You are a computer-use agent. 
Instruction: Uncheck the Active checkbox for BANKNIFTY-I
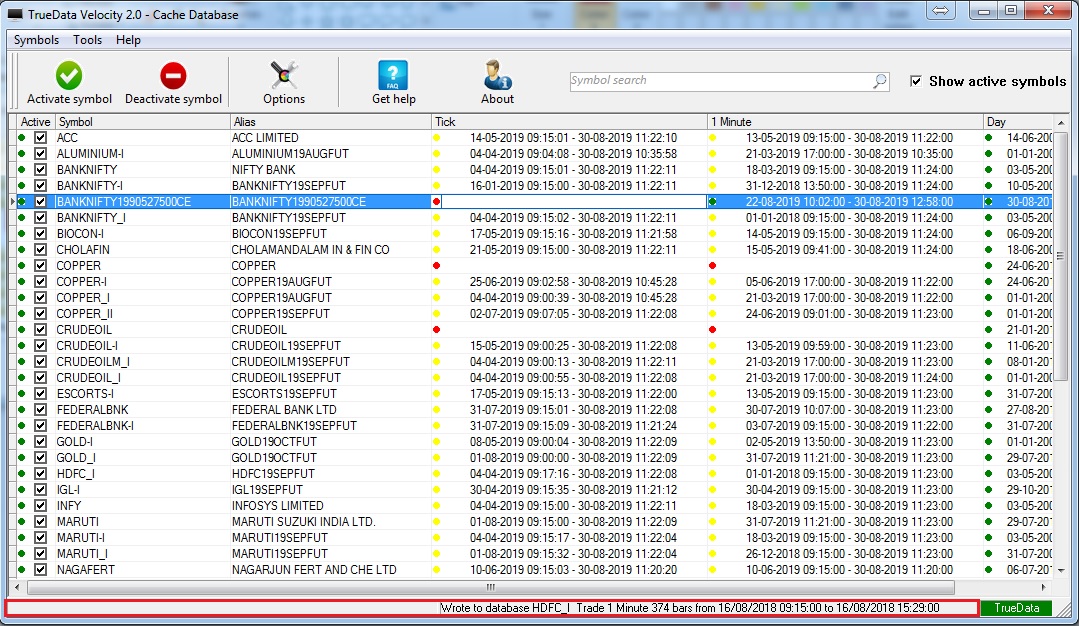tap(41, 186)
